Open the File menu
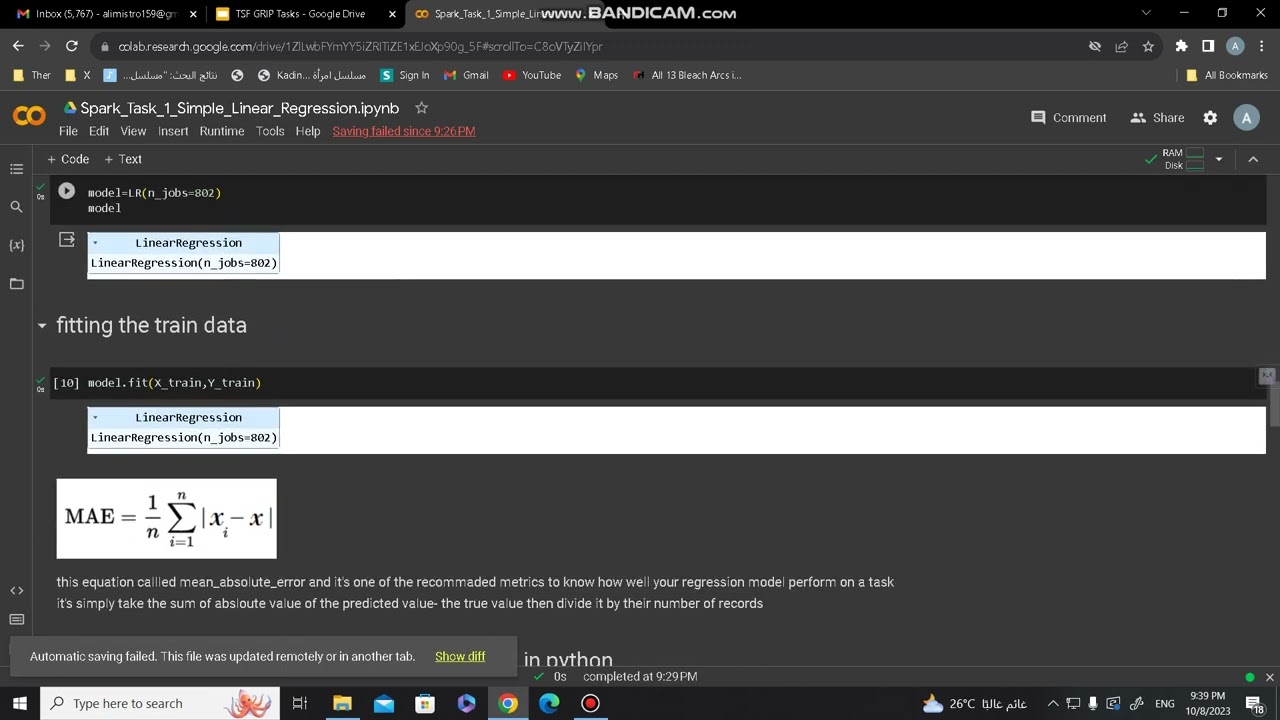The image size is (1280, 720). (68, 131)
